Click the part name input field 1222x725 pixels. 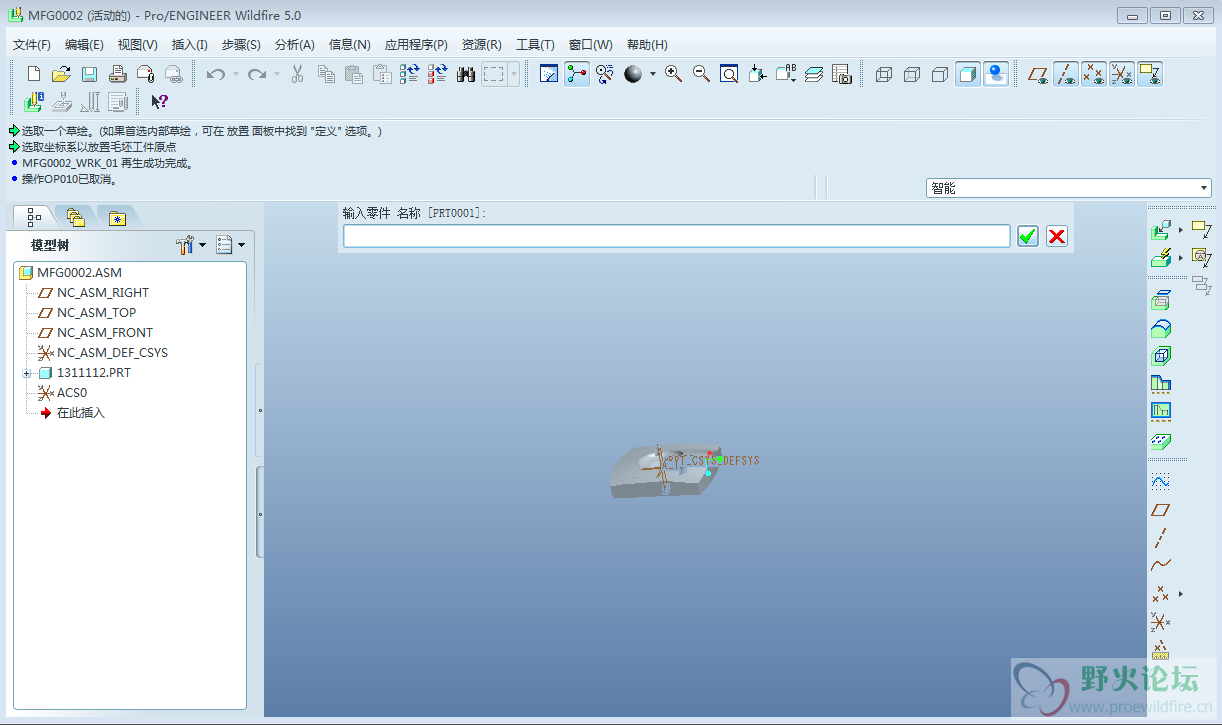coord(677,236)
